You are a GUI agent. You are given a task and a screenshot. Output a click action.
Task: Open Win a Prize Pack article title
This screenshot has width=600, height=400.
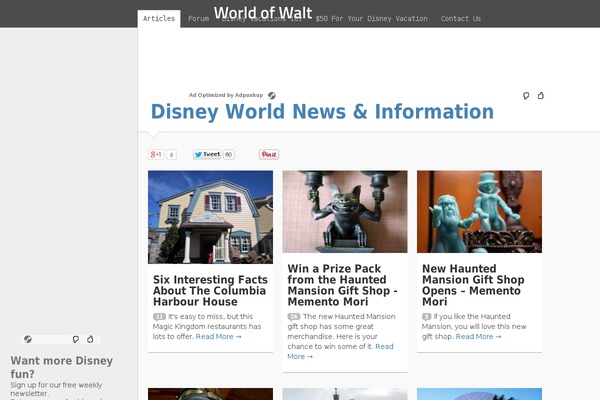click(x=342, y=285)
